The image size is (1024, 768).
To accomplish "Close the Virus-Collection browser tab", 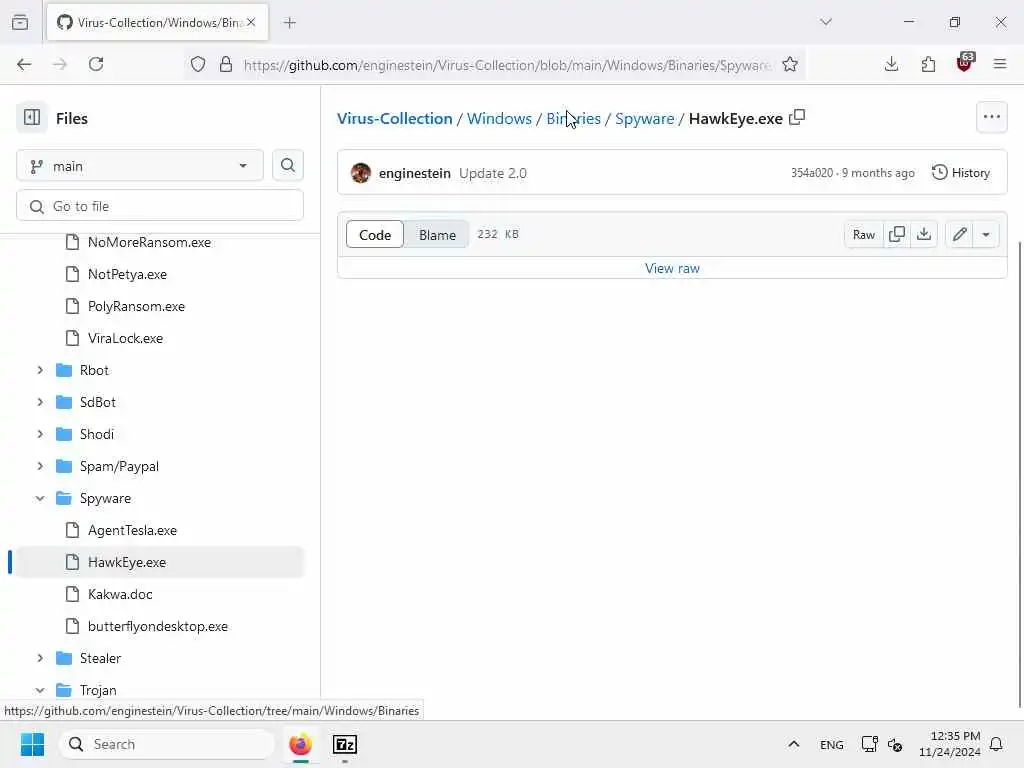I will point(251,22).
